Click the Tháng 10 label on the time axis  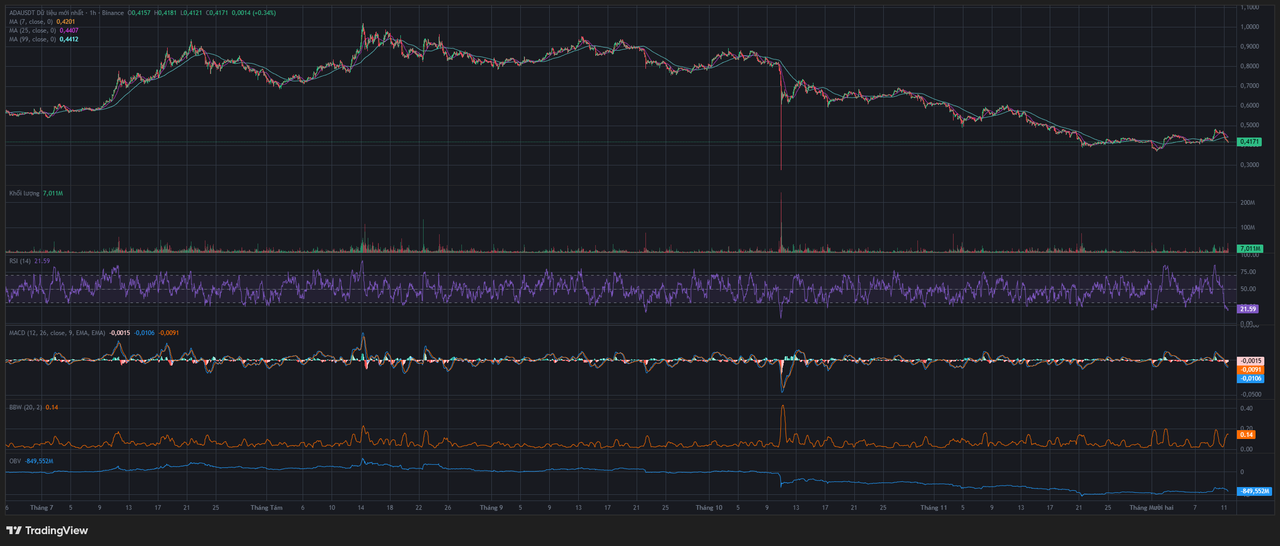click(x=707, y=508)
